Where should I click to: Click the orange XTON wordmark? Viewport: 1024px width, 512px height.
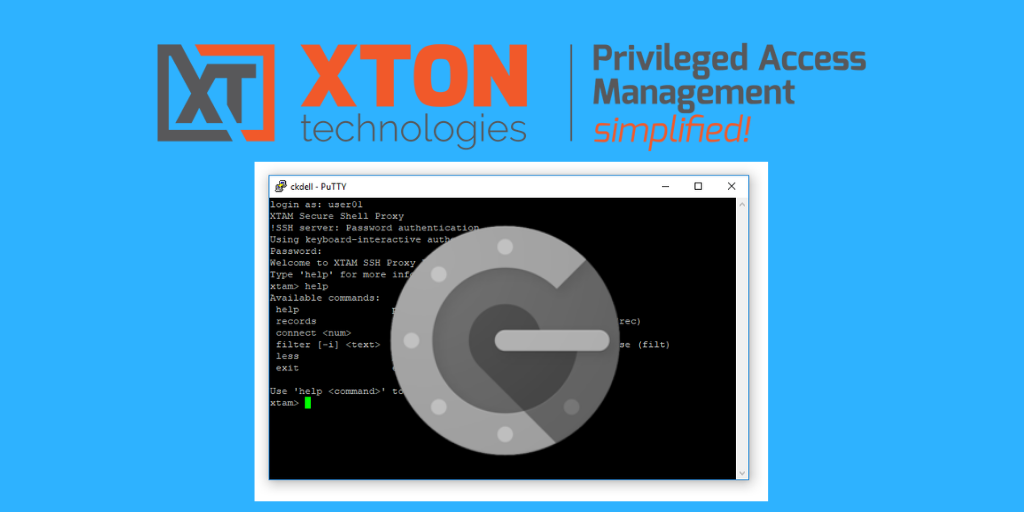click(x=413, y=77)
